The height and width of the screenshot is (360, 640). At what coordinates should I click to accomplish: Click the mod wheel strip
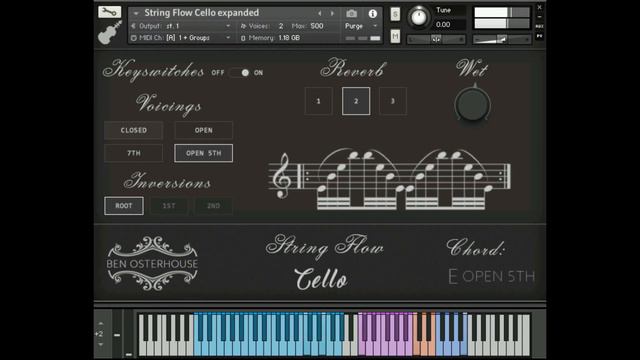(x=129, y=335)
